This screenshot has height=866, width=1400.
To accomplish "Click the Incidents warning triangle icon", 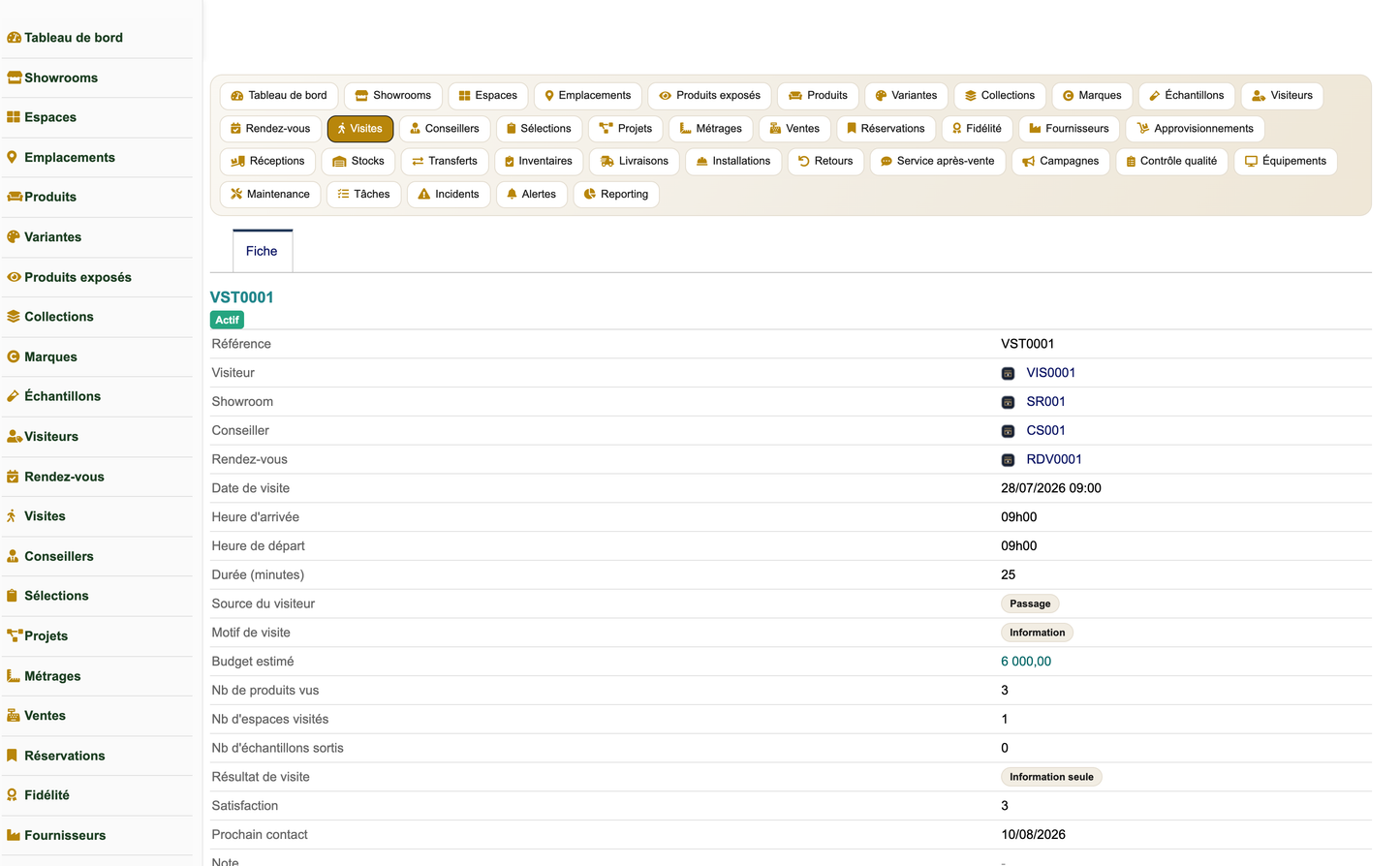I will 423,195.
